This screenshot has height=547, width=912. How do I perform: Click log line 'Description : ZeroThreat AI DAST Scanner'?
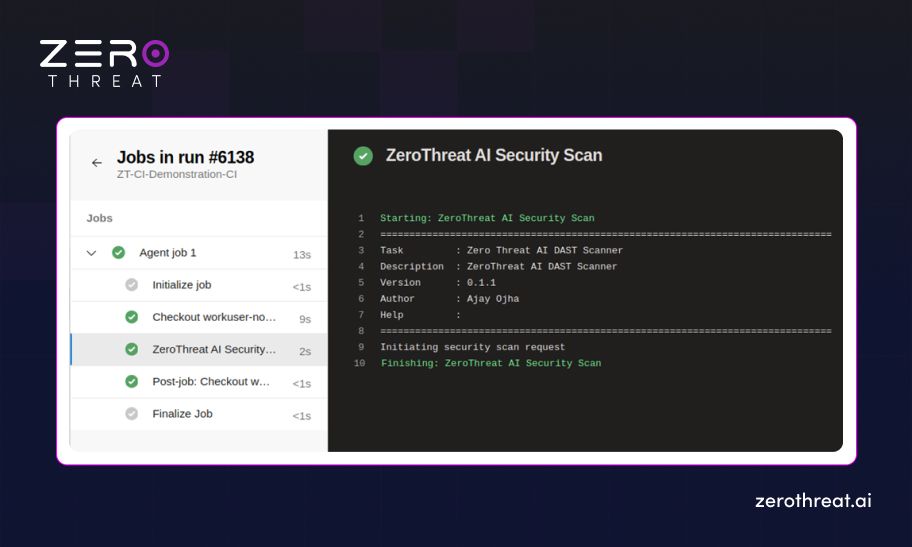(498, 267)
